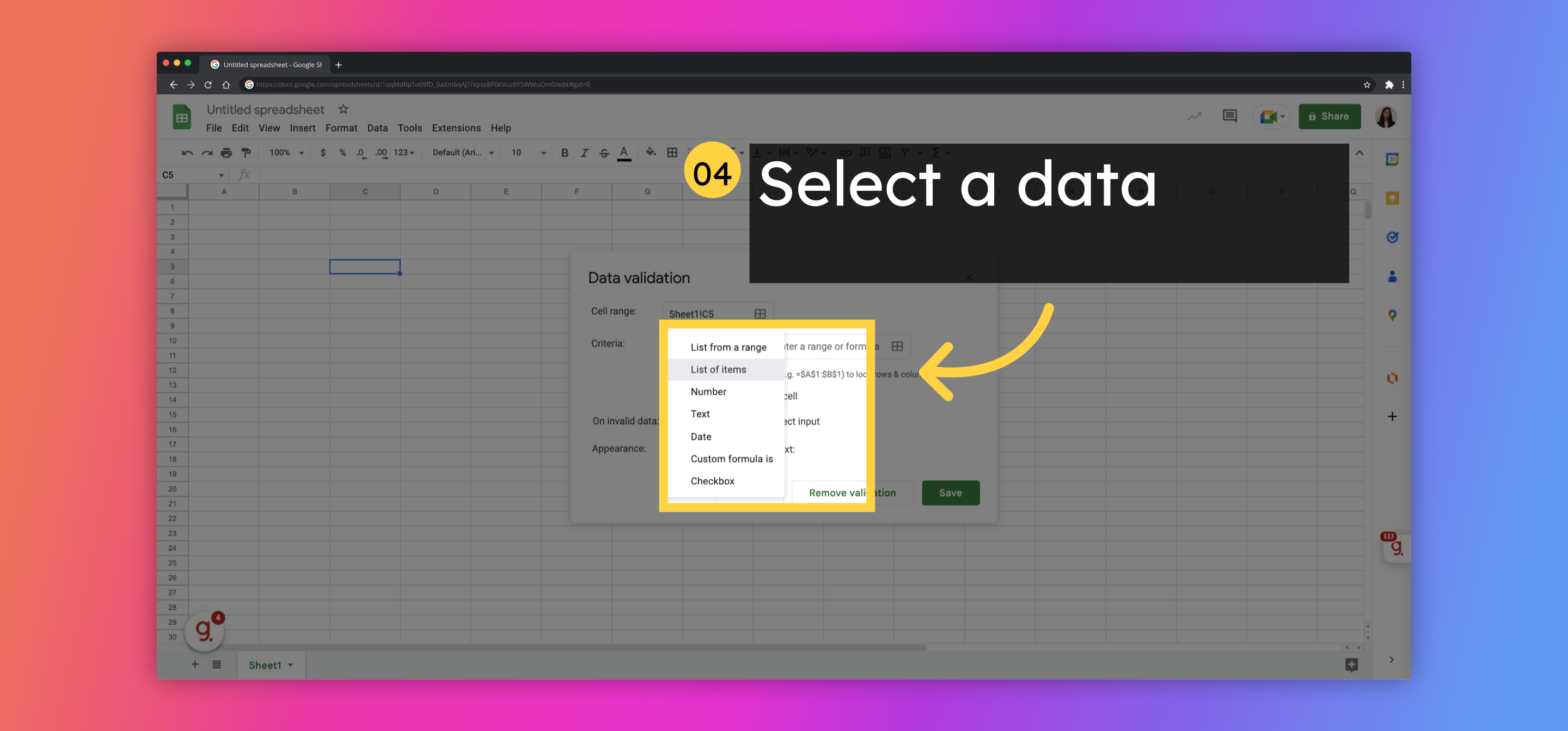Open the font size 10 dropdown
1568x731 pixels.
tap(528, 153)
